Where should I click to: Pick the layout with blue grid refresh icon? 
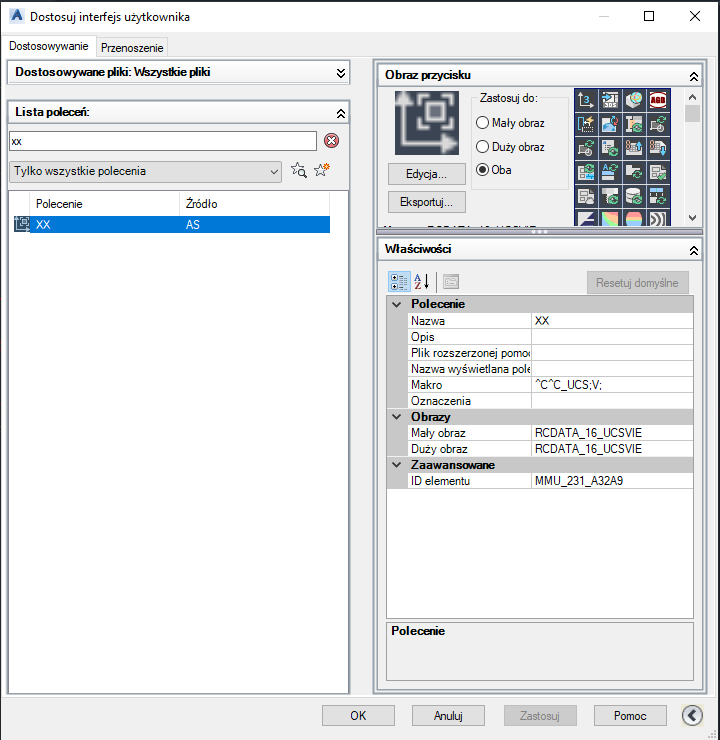(x=586, y=172)
